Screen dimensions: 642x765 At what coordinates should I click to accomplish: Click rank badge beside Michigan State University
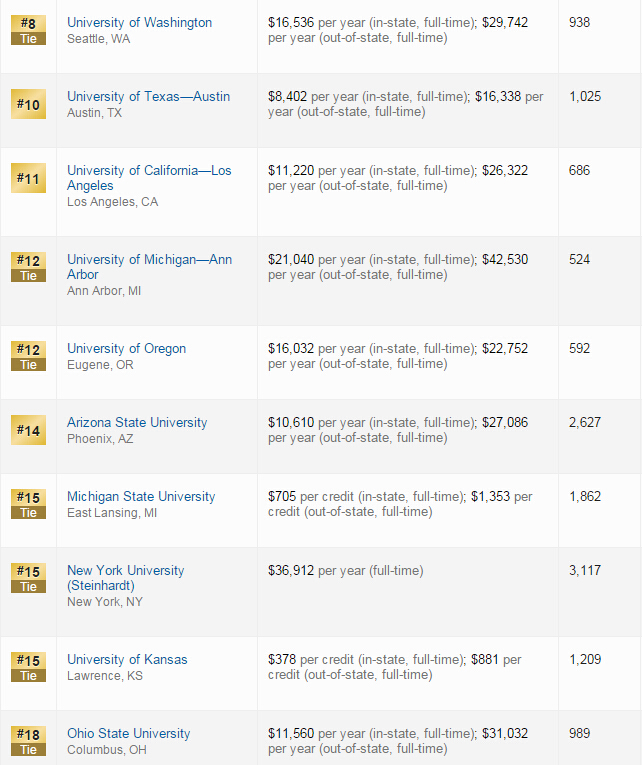pyautogui.click(x=28, y=504)
